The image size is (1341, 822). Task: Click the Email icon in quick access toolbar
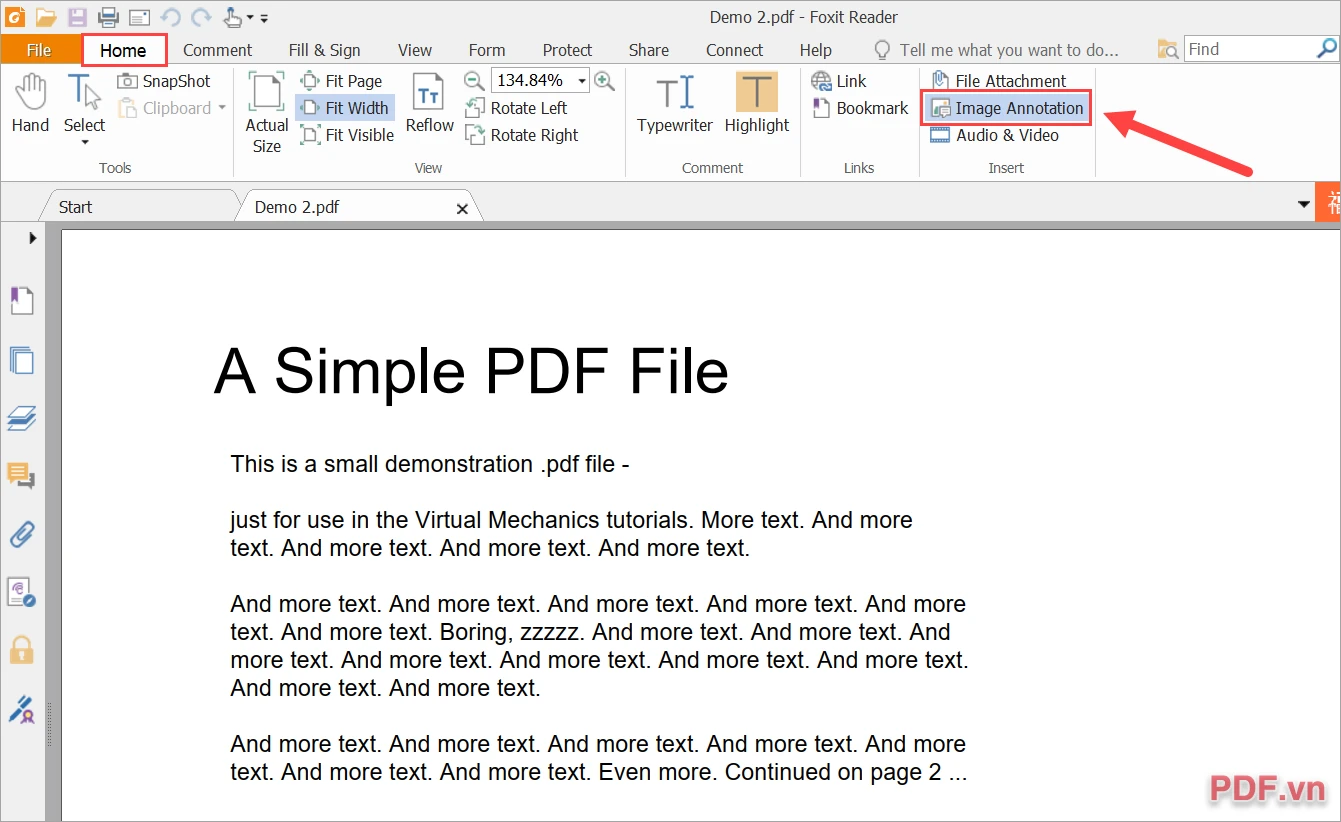pyautogui.click(x=139, y=17)
